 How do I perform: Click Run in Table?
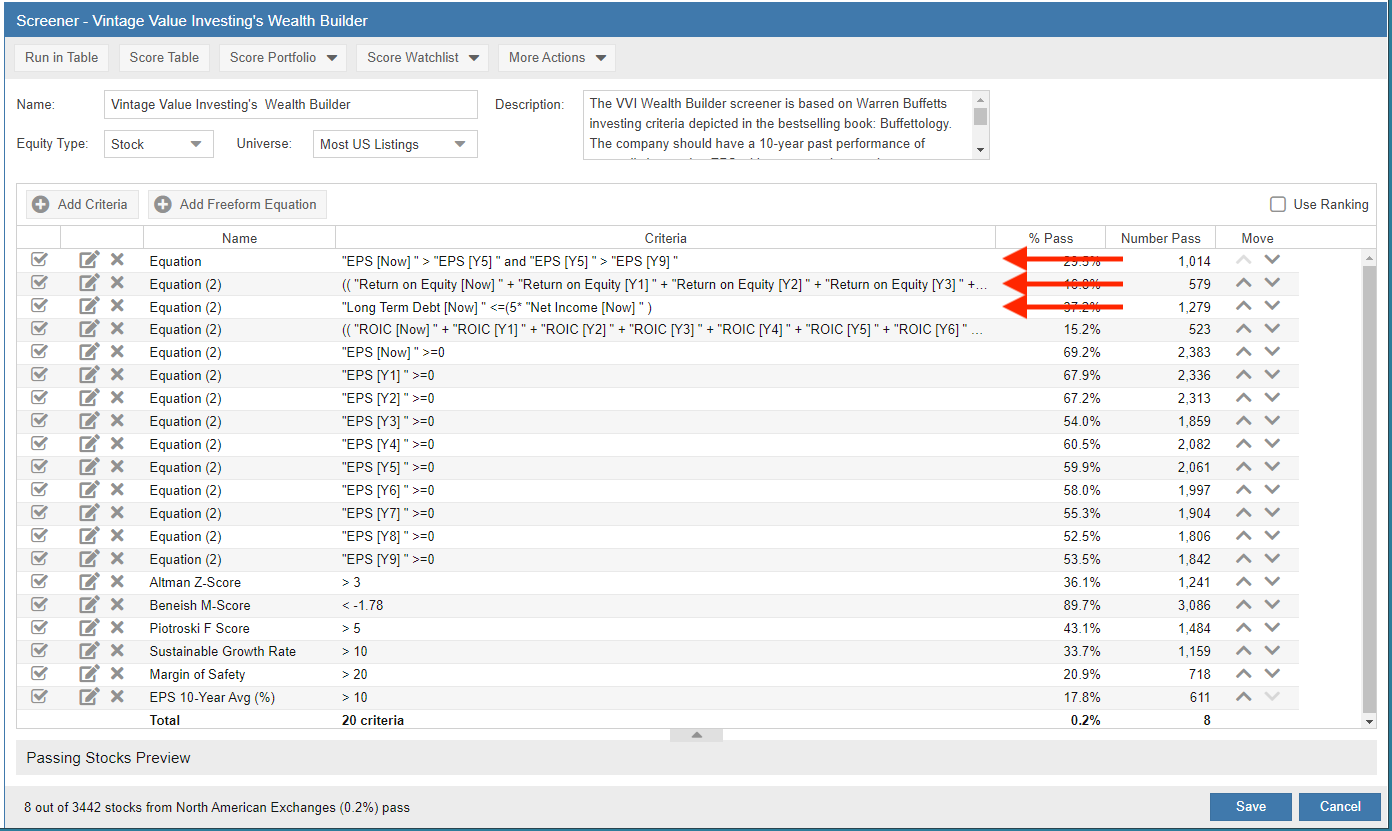coord(62,57)
